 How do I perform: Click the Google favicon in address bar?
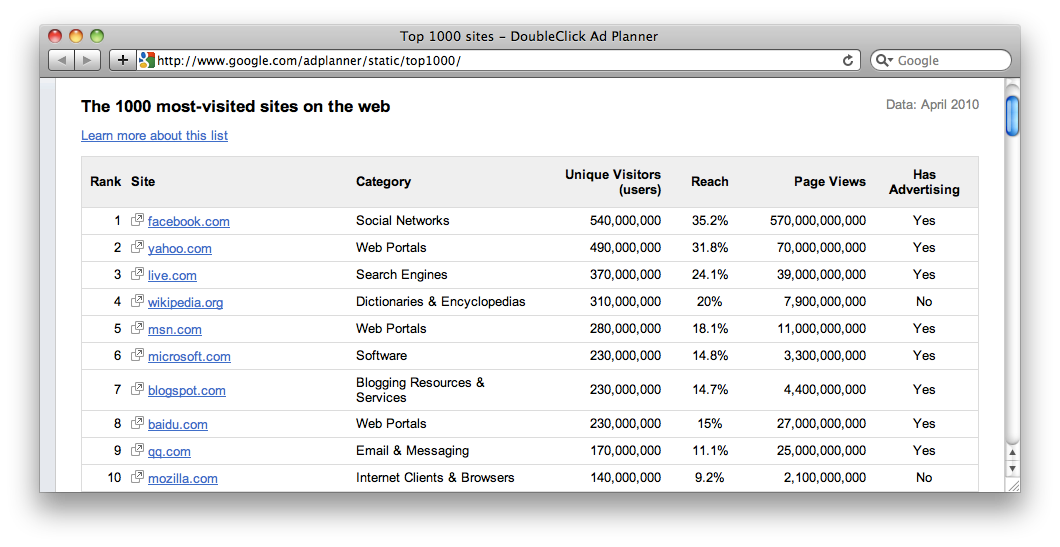coord(147,60)
